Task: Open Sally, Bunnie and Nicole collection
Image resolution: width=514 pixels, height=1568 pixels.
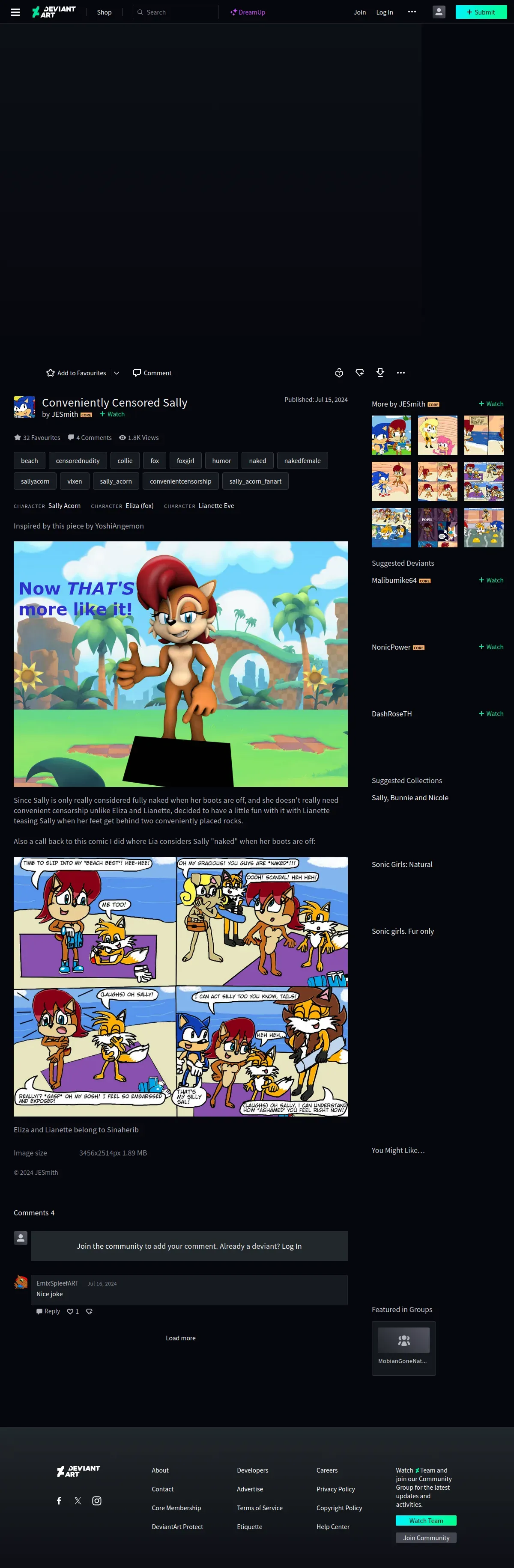Action: click(410, 798)
